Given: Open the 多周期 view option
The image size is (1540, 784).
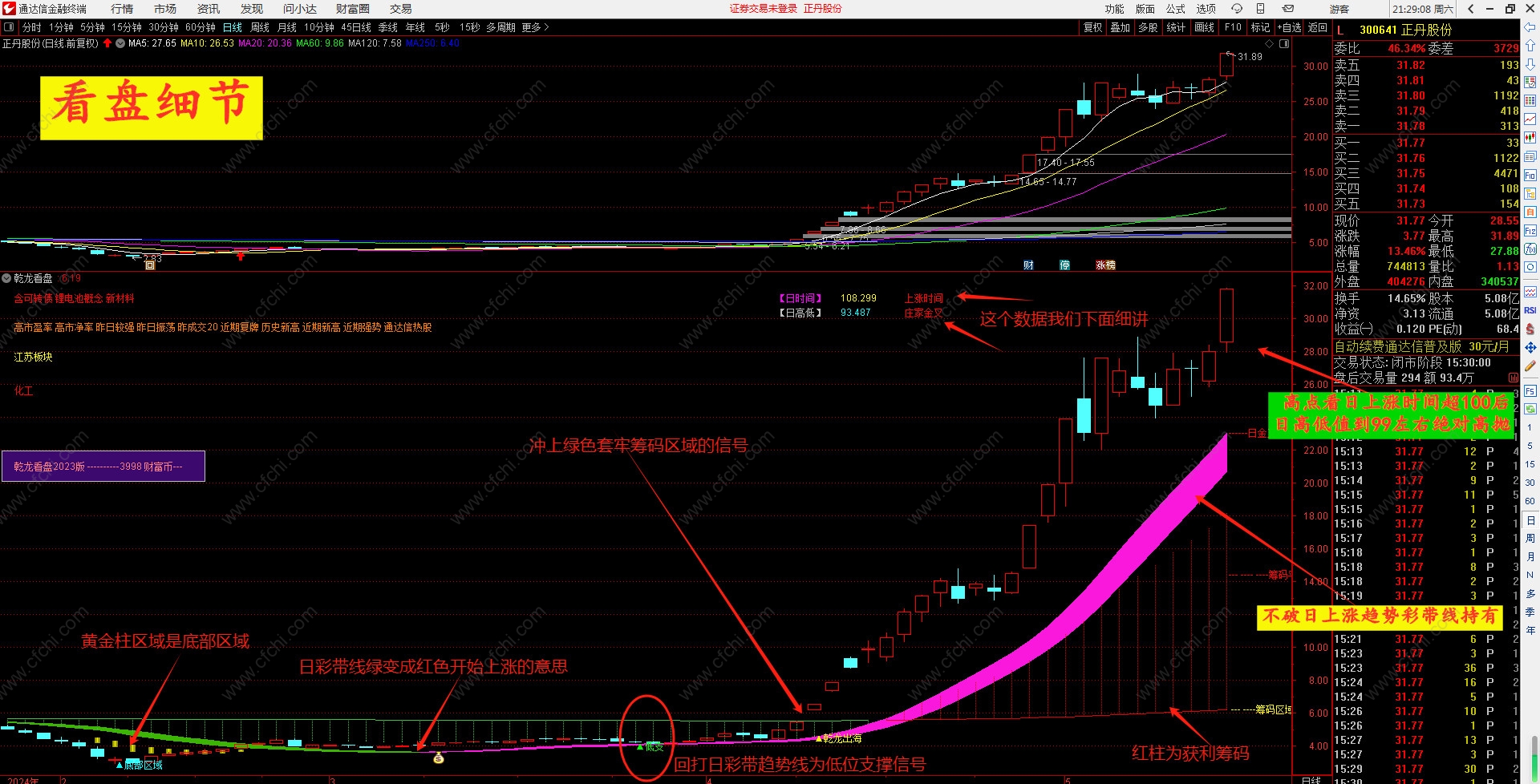Looking at the screenshot, I should 500,27.
